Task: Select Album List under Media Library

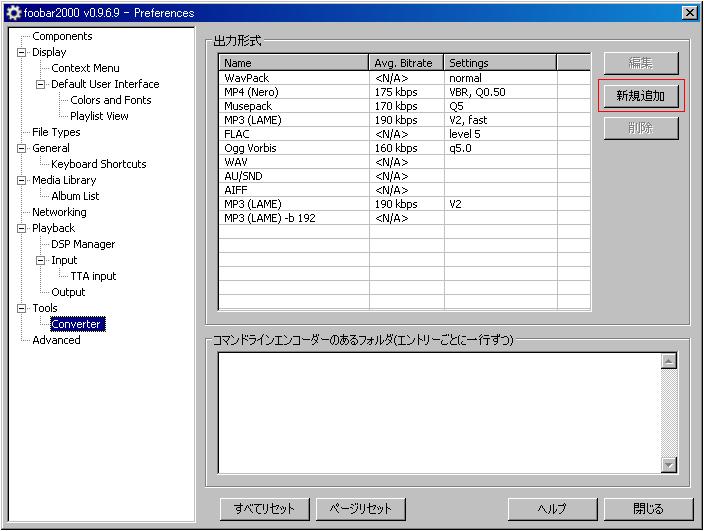Action: tap(75, 196)
